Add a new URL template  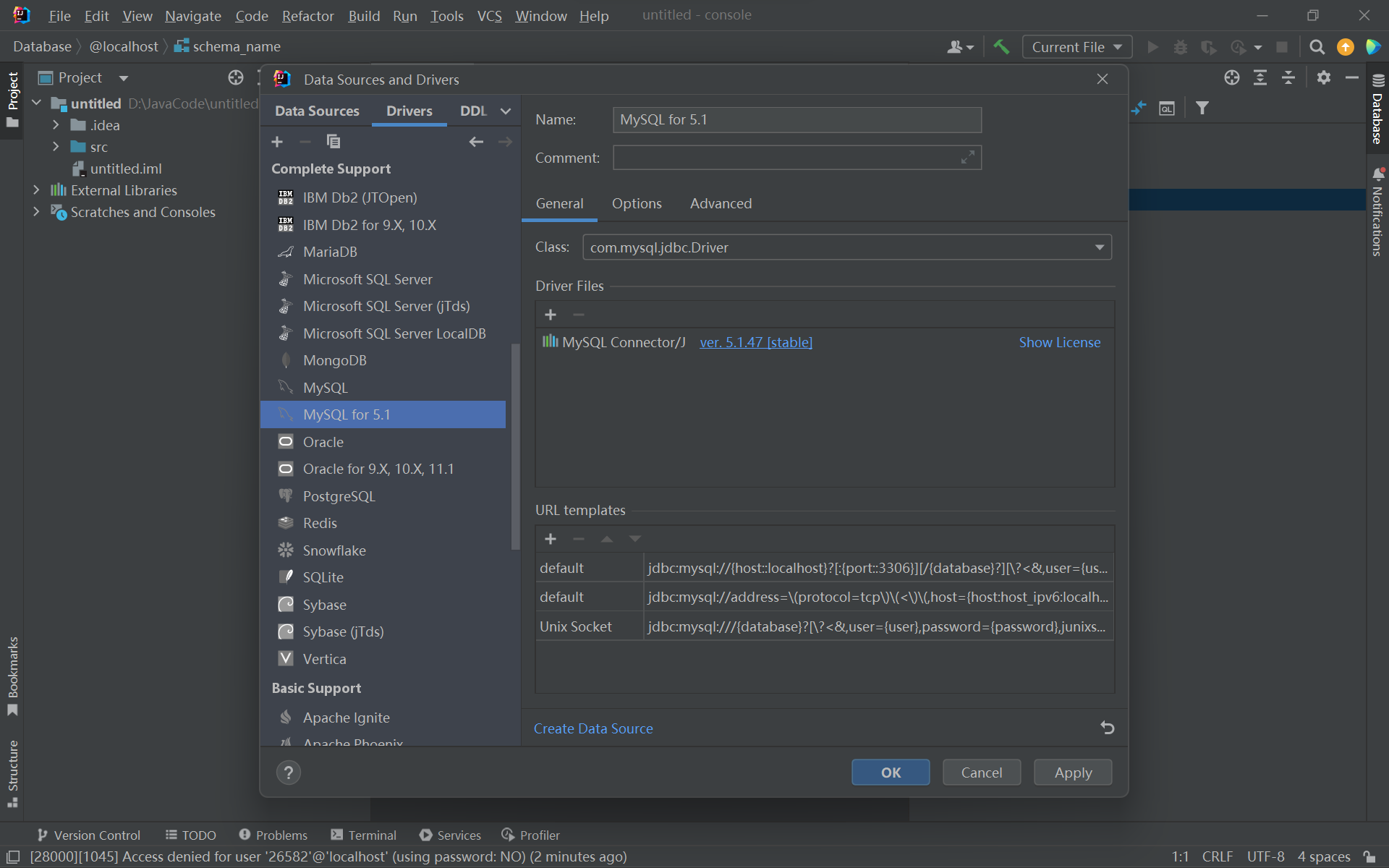click(x=551, y=539)
